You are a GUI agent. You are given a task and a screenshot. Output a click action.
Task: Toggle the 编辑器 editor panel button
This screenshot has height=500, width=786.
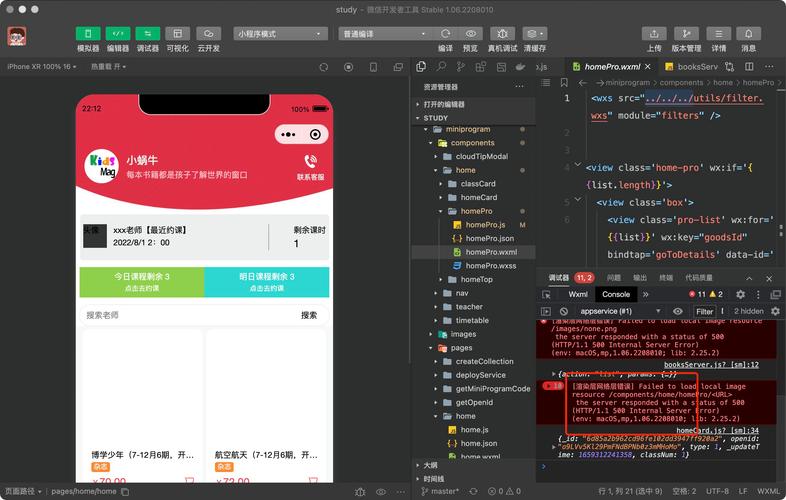point(118,34)
